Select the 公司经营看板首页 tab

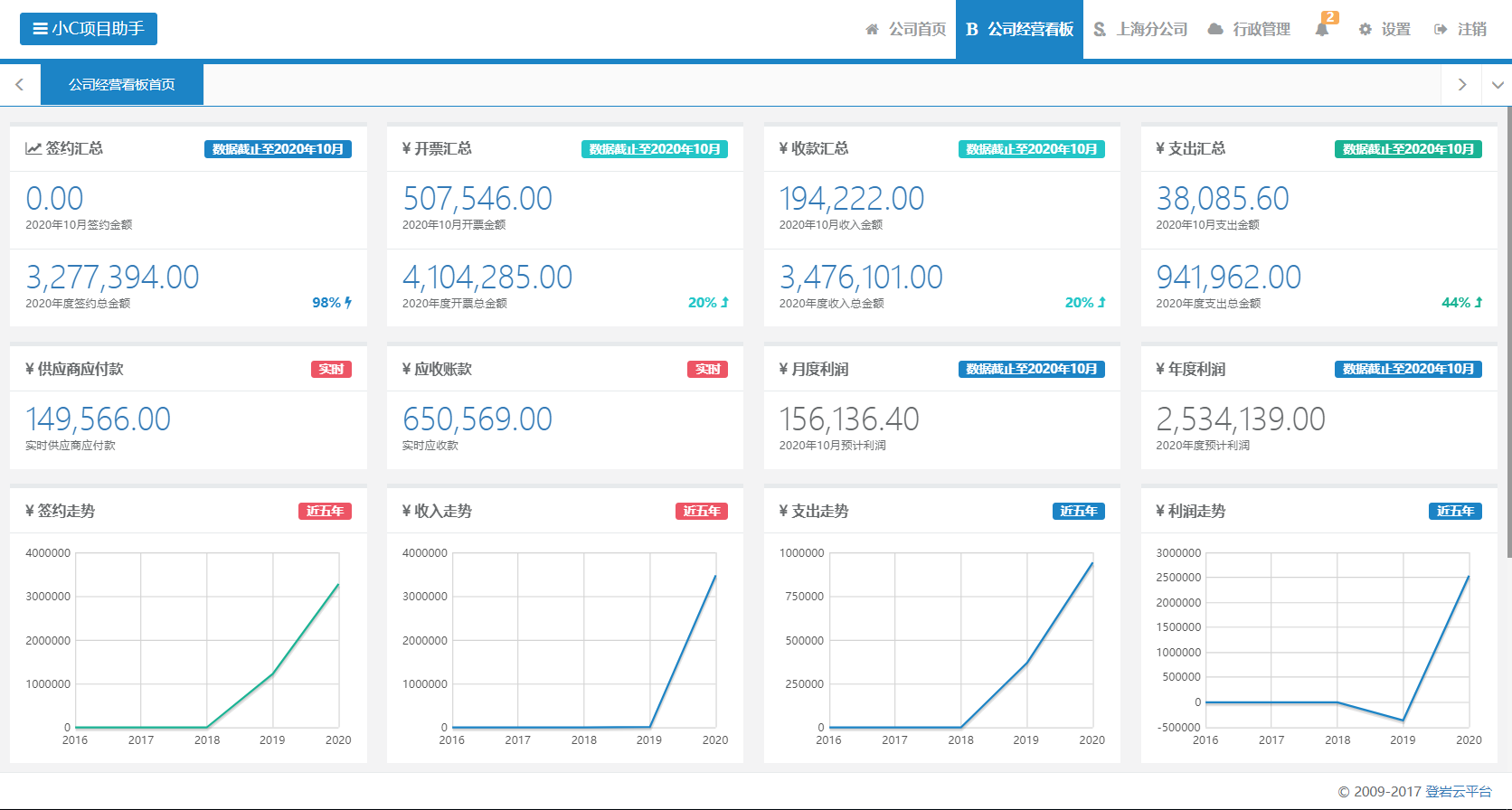point(122,85)
